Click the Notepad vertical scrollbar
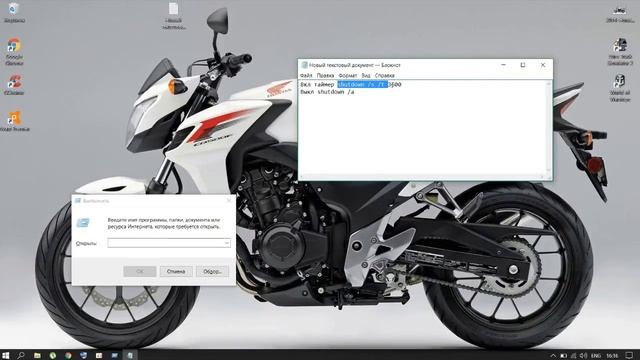 [x=549, y=127]
